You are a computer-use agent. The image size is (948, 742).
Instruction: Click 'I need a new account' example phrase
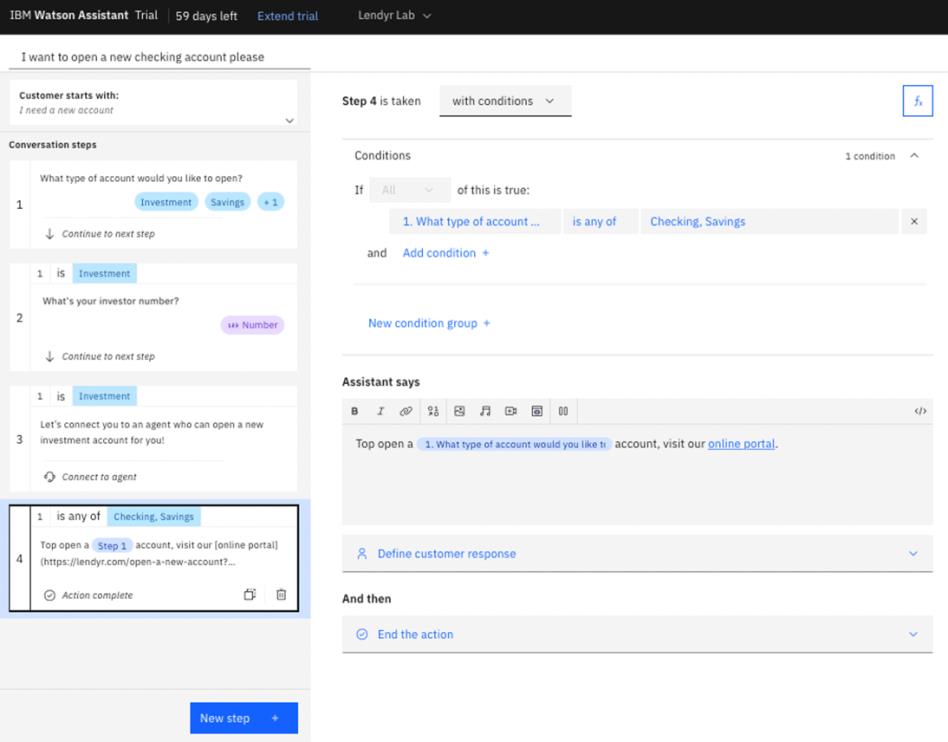[x=66, y=110]
